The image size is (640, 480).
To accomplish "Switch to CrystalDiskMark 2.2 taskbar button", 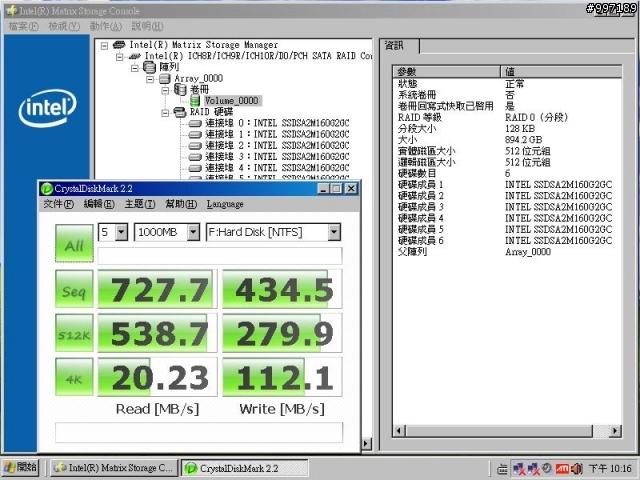I will pyautogui.click(x=244, y=468).
